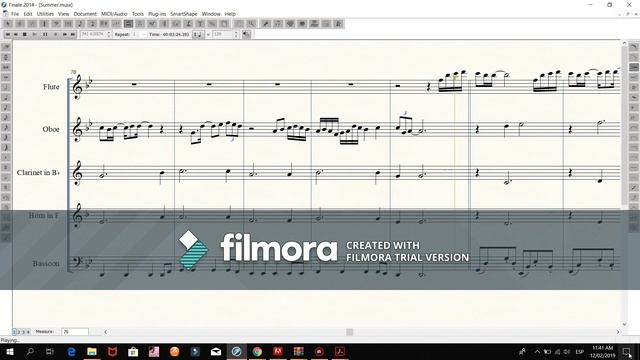Screen dimensions: 640x360
Task: Select the Selection arrow tool
Action: coord(8,24)
